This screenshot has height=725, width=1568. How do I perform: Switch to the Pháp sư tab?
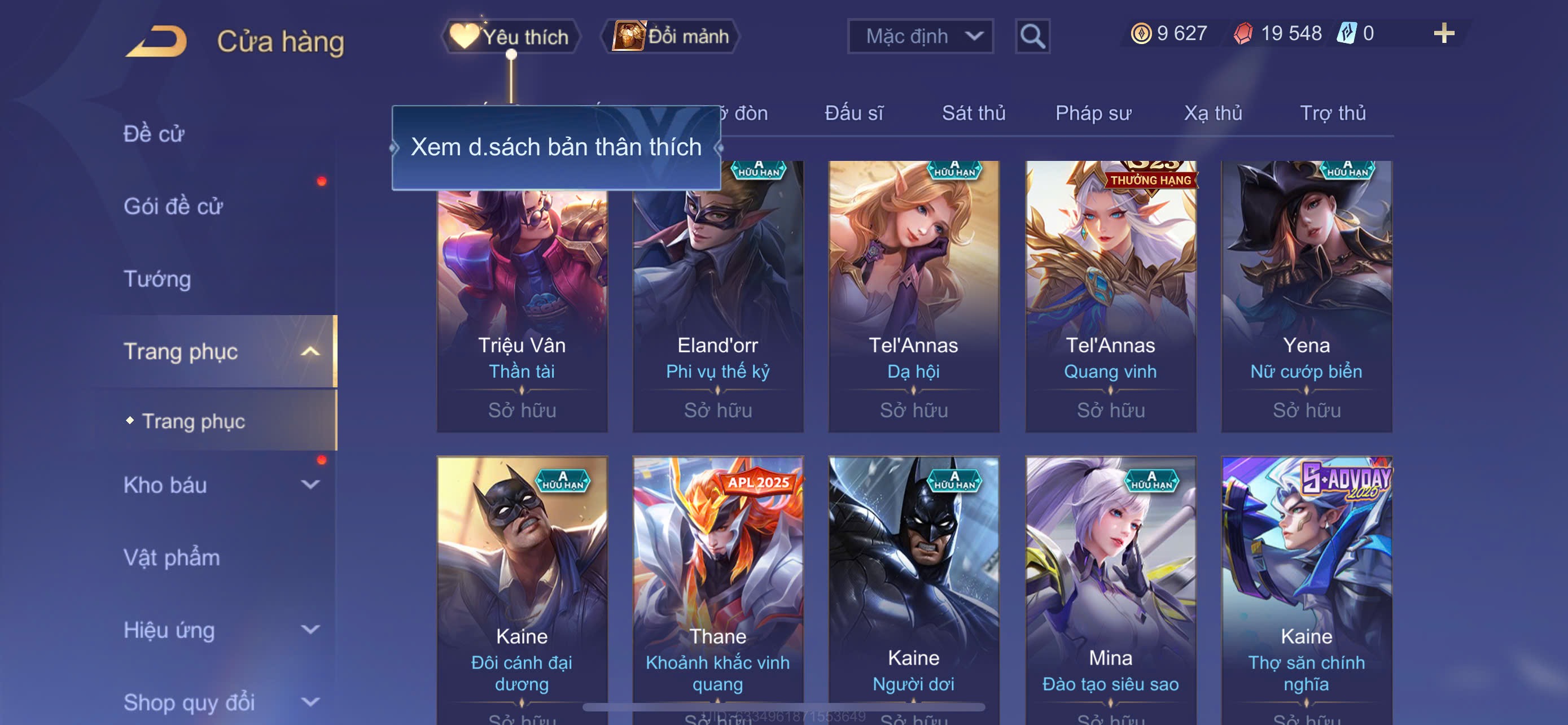(x=1093, y=113)
